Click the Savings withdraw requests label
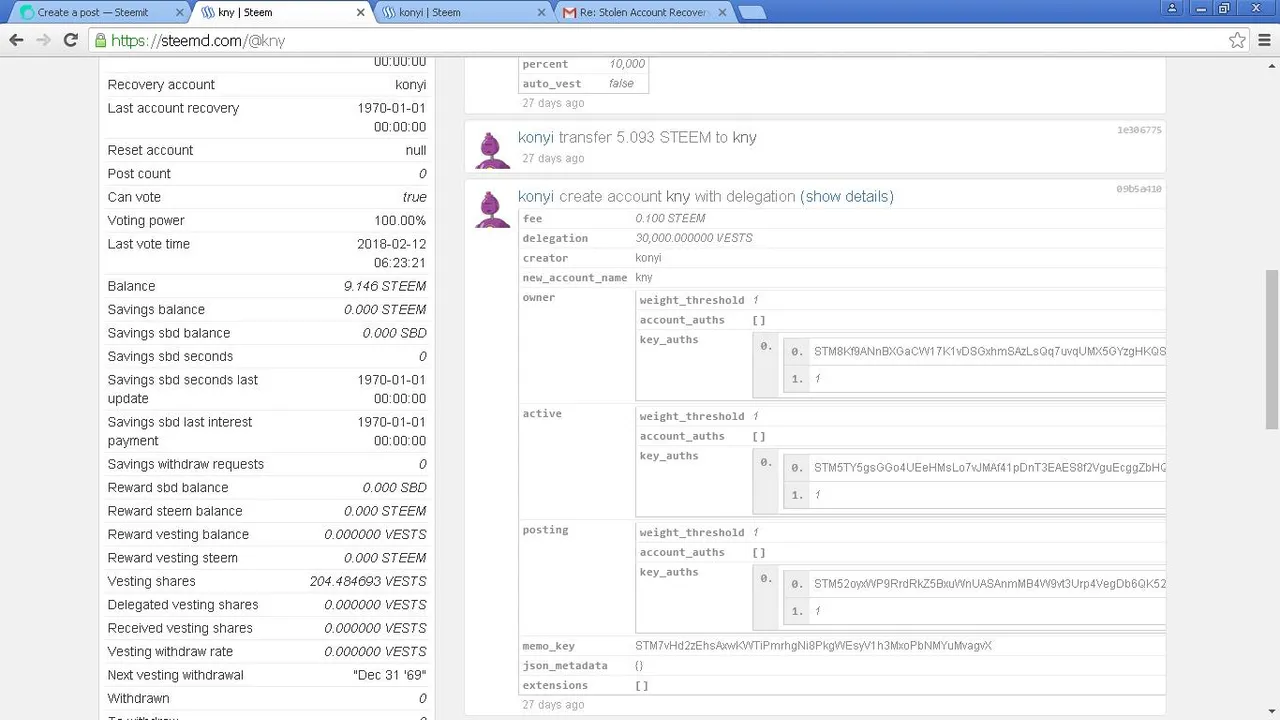 point(186,464)
